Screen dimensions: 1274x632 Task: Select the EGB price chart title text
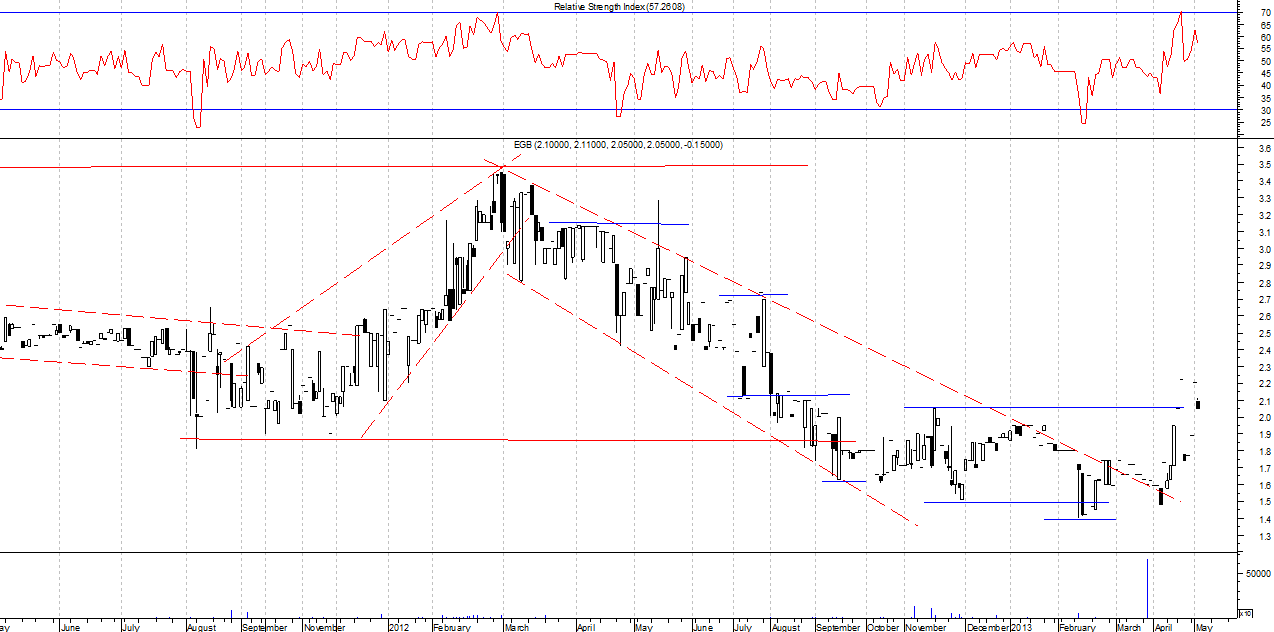[x=618, y=145]
